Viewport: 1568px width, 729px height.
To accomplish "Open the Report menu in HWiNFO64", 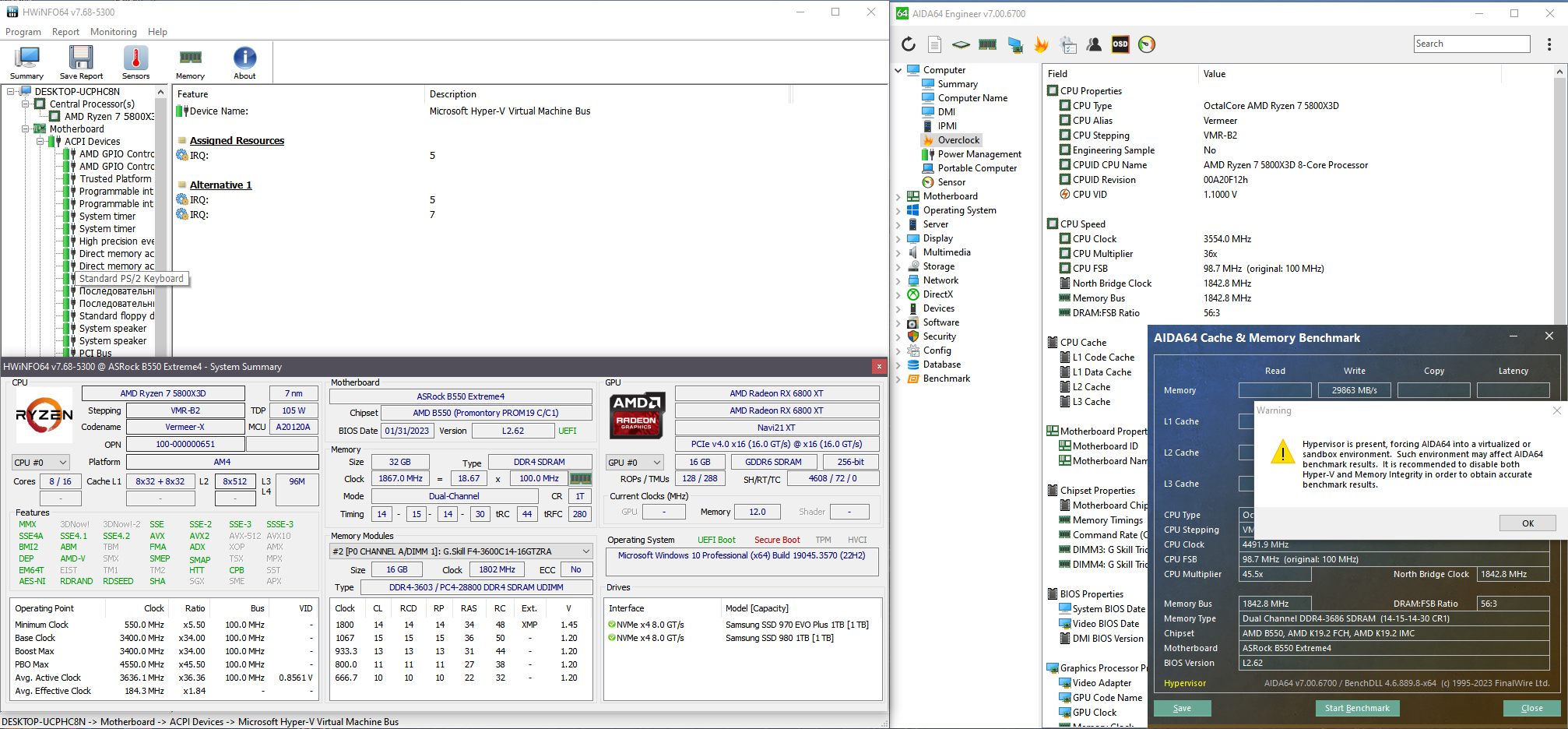I will click(x=65, y=32).
